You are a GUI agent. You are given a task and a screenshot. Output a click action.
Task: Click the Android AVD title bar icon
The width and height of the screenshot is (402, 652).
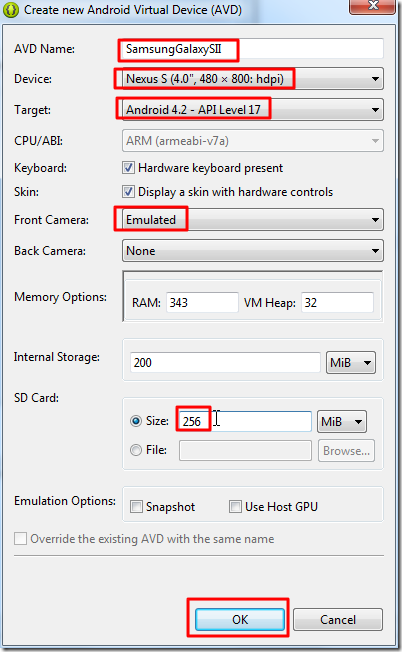coord(10,10)
